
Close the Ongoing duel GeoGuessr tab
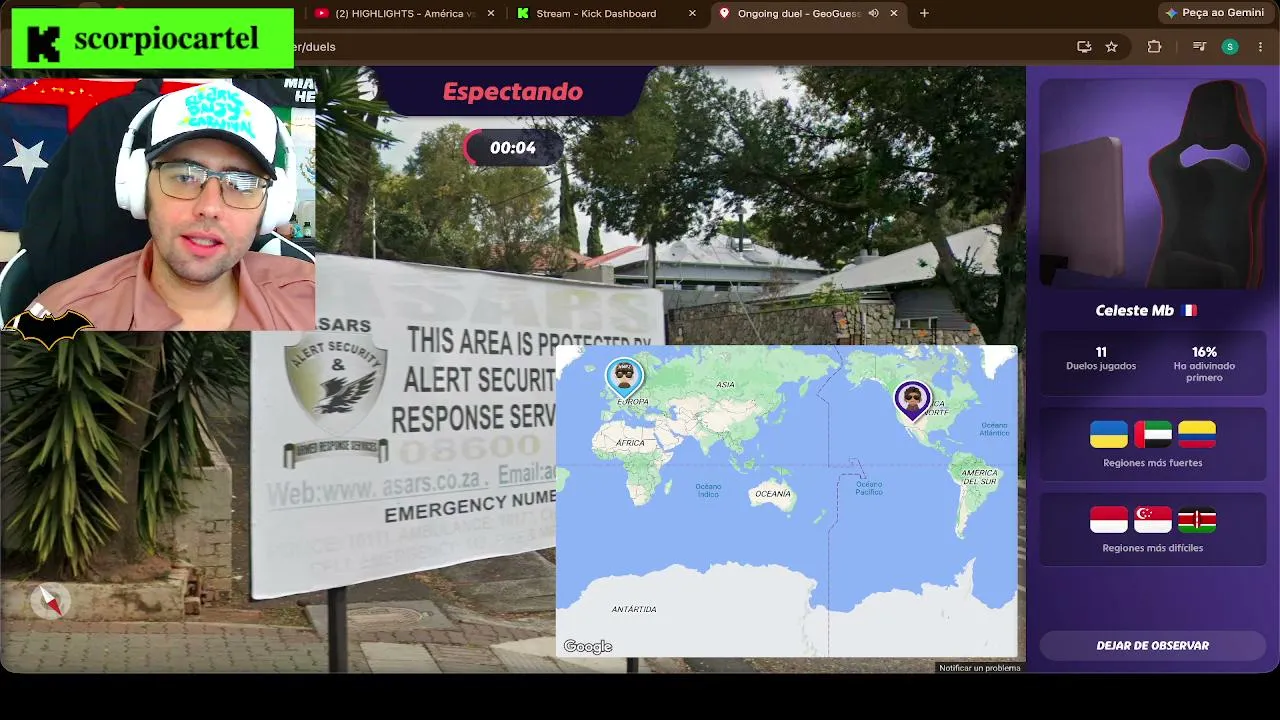(x=894, y=13)
